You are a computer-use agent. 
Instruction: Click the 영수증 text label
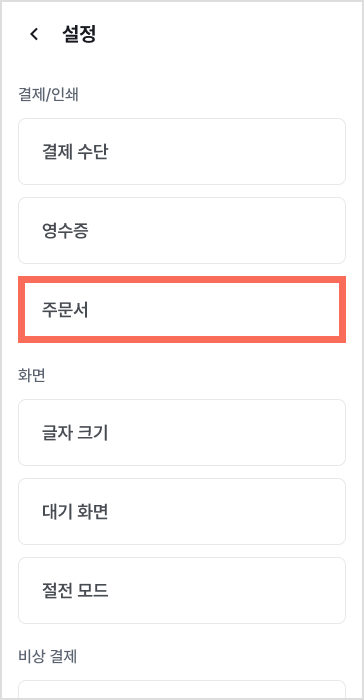click(65, 231)
